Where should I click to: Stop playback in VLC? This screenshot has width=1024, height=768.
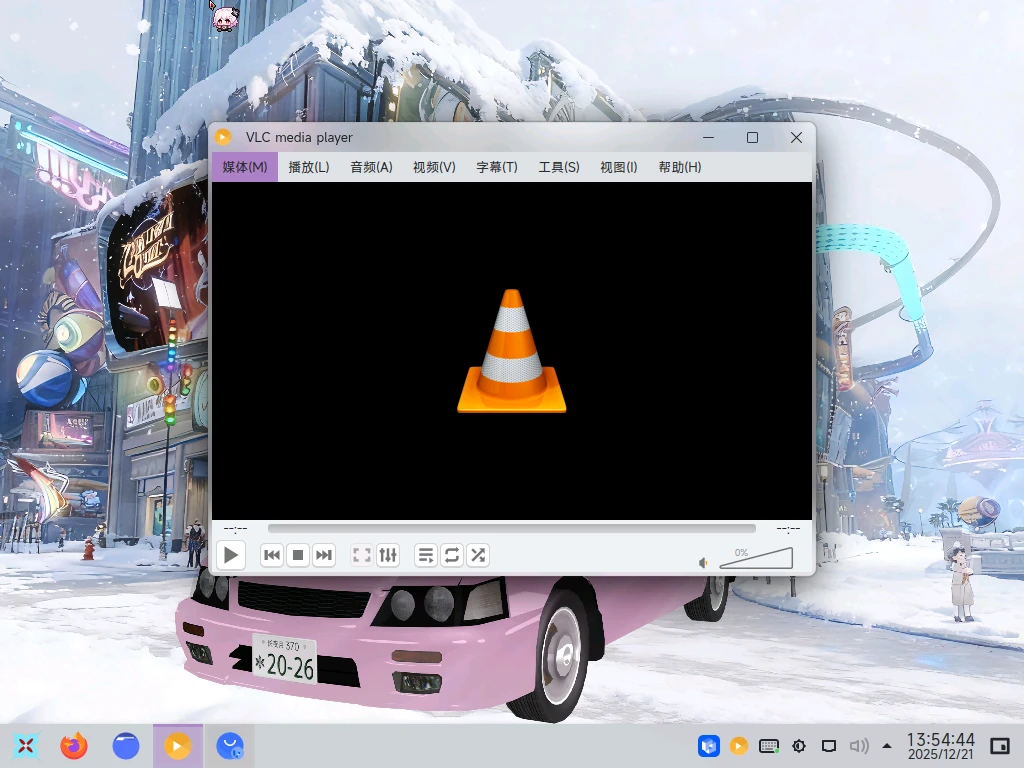tap(298, 555)
